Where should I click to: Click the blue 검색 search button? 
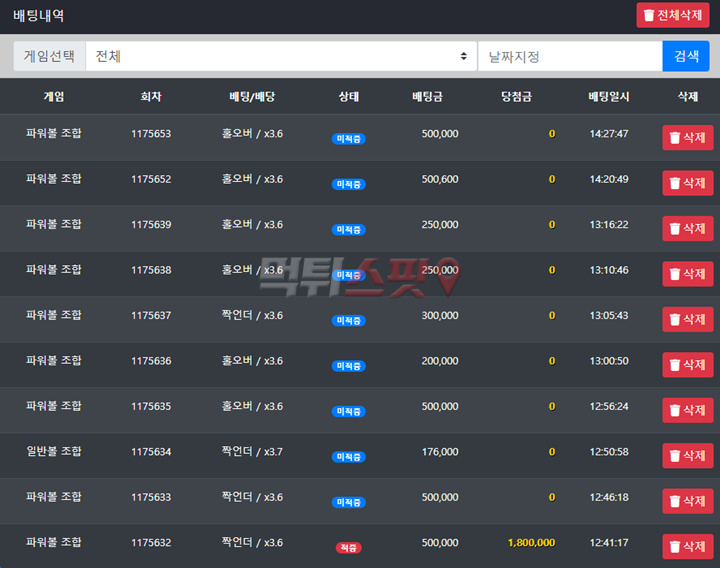[686, 56]
